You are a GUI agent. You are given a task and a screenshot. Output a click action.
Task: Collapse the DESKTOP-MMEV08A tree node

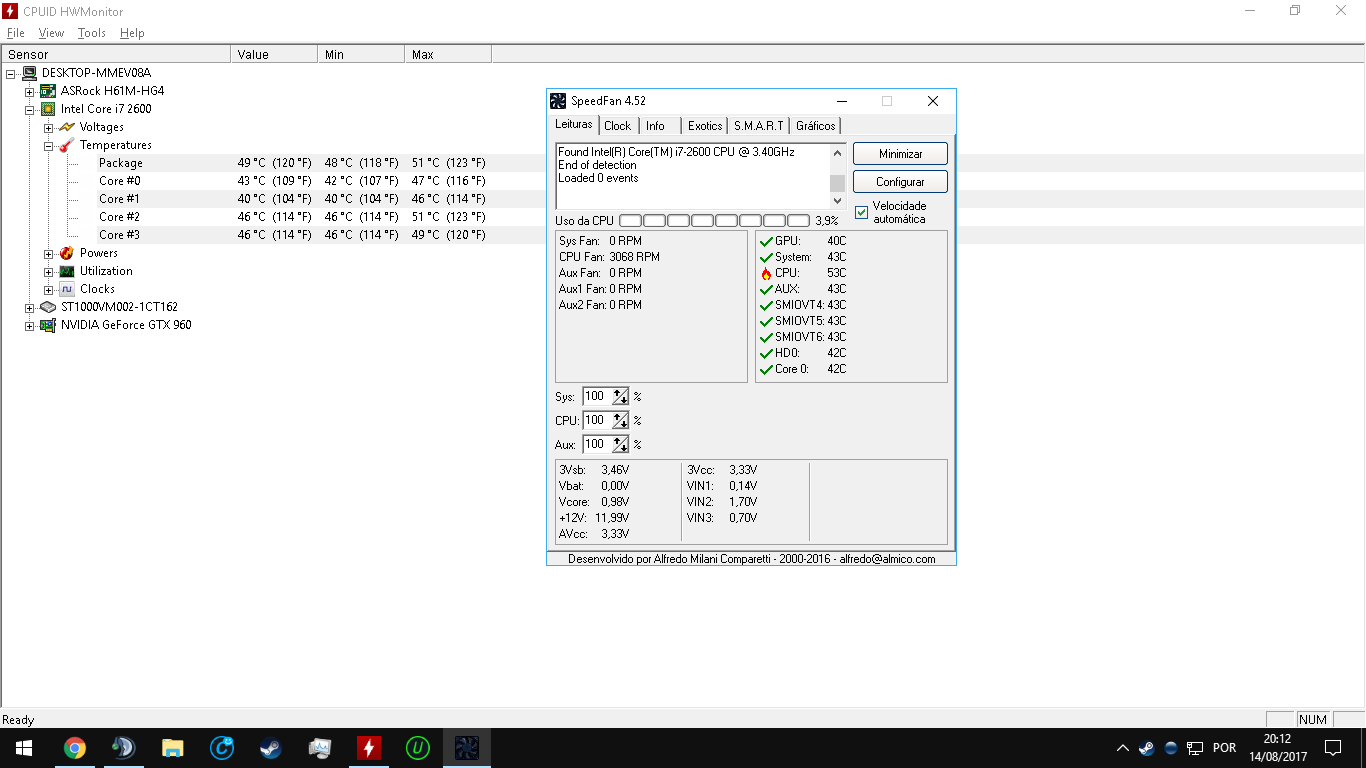pos(11,74)
